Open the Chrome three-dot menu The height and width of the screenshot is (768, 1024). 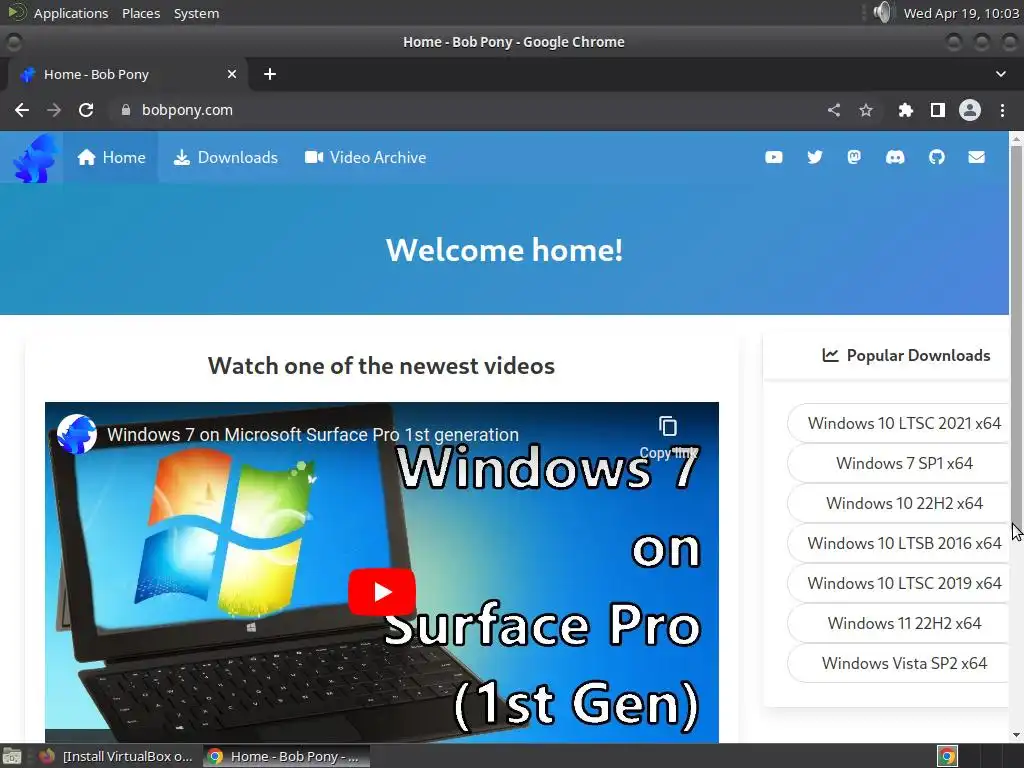coord(1002,110)
